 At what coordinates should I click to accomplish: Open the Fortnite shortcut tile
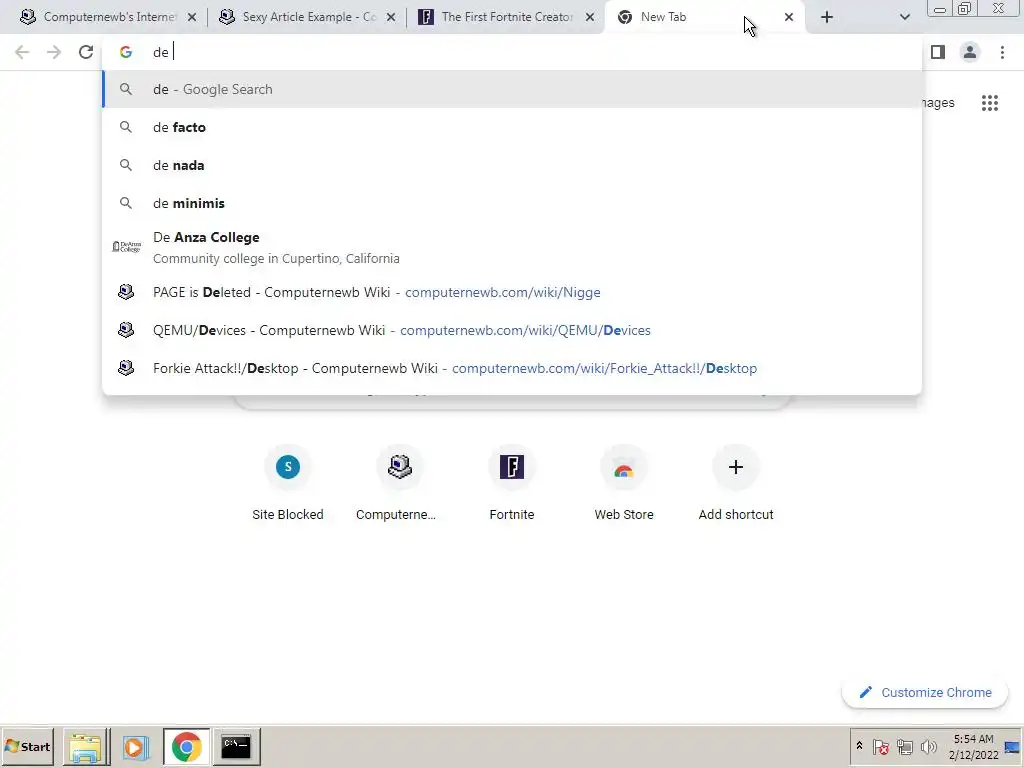512,483
